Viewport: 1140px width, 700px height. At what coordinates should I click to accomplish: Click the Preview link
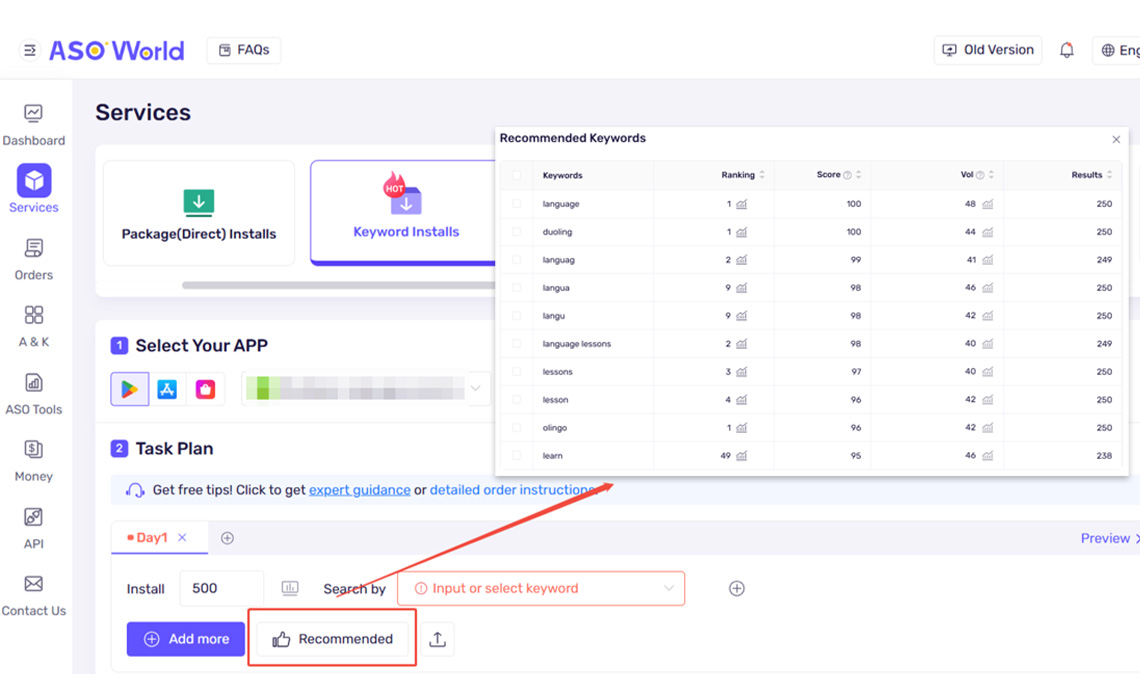(x=1105, y=539)
